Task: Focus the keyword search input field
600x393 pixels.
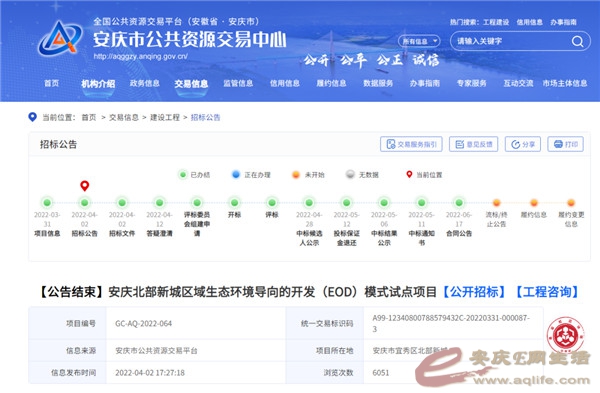Action: click(x=512, y=41)
